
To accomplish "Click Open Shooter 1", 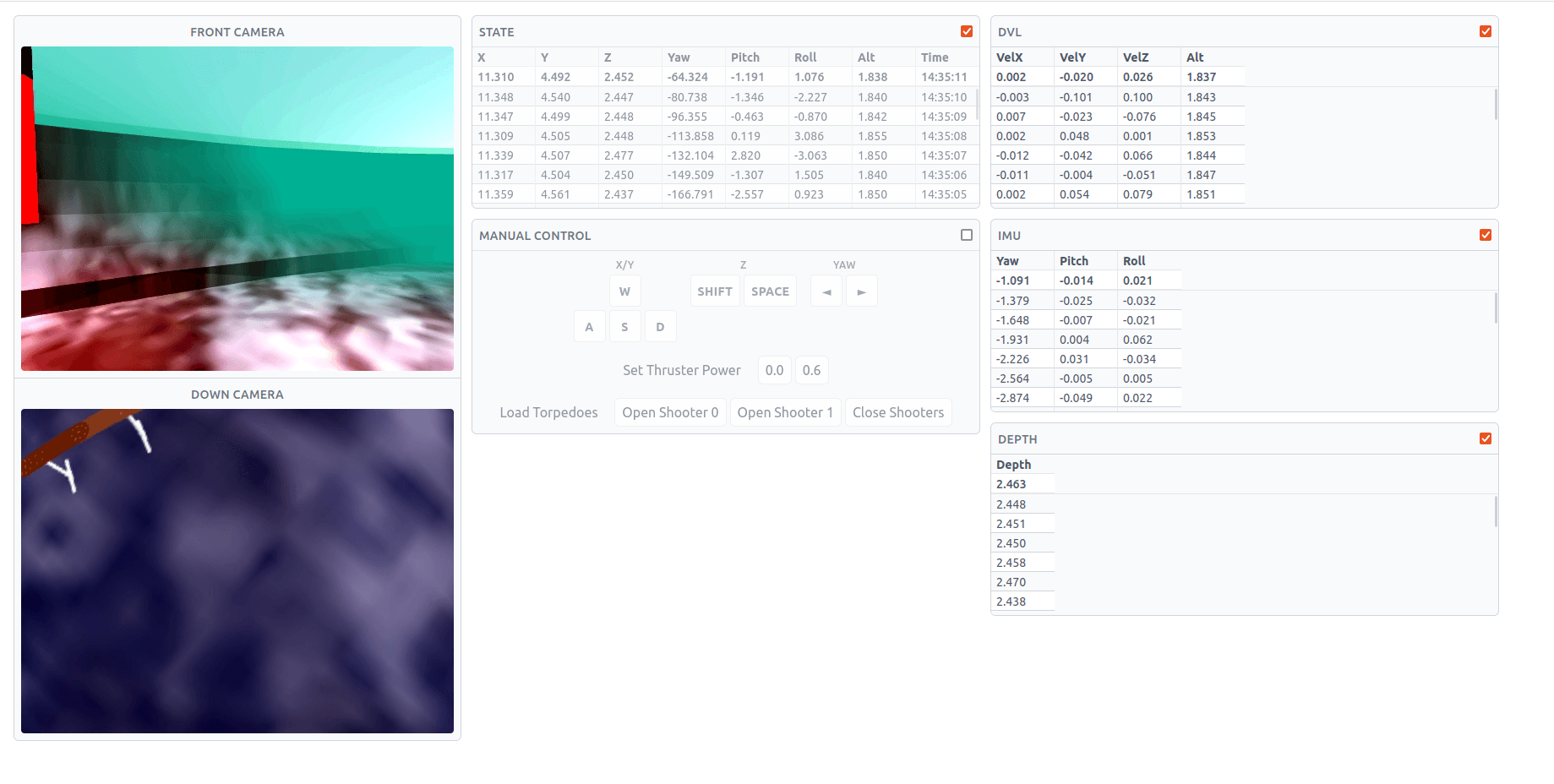I will point(785,412).
